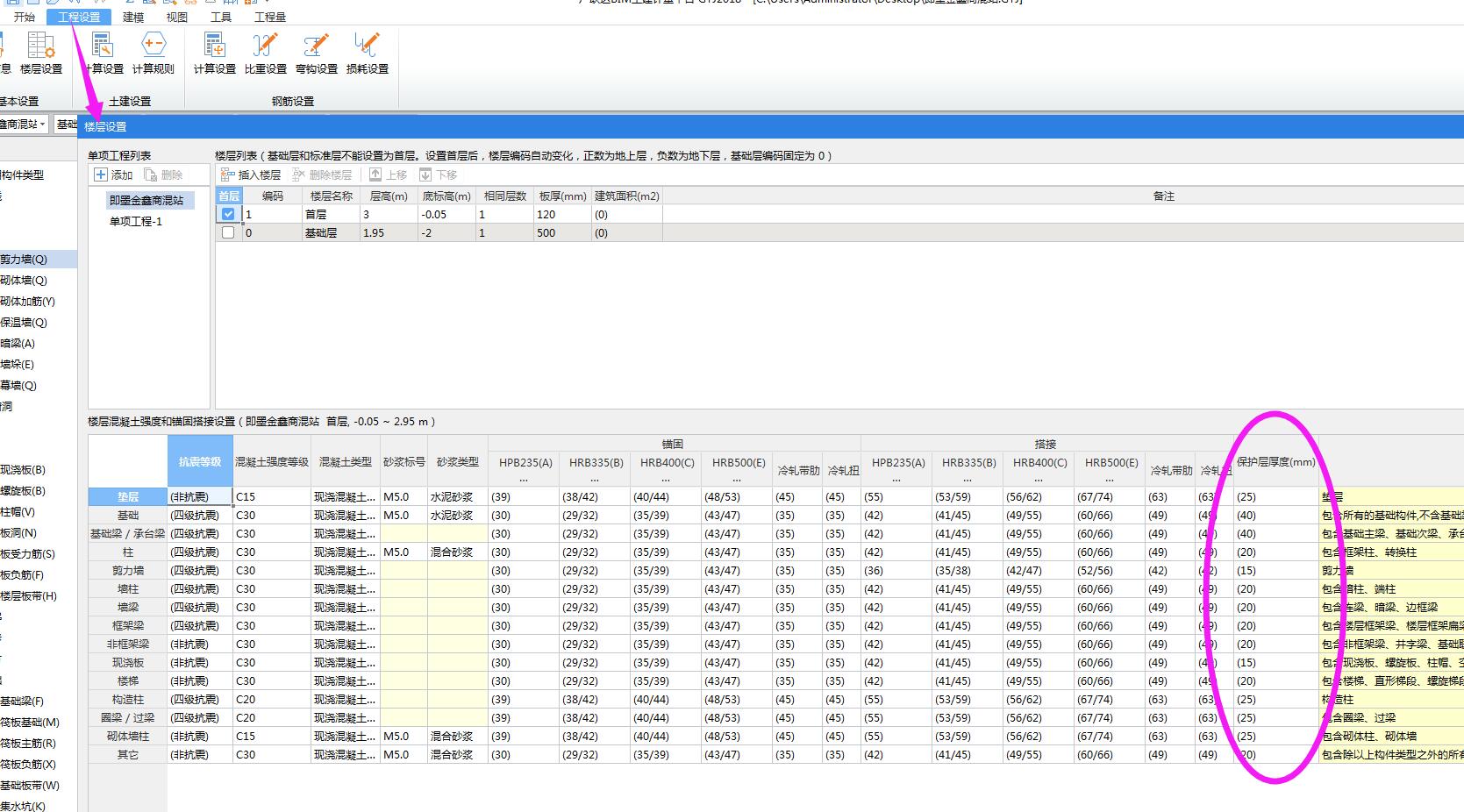Open the 比重设置 ribbon icon

266,53
